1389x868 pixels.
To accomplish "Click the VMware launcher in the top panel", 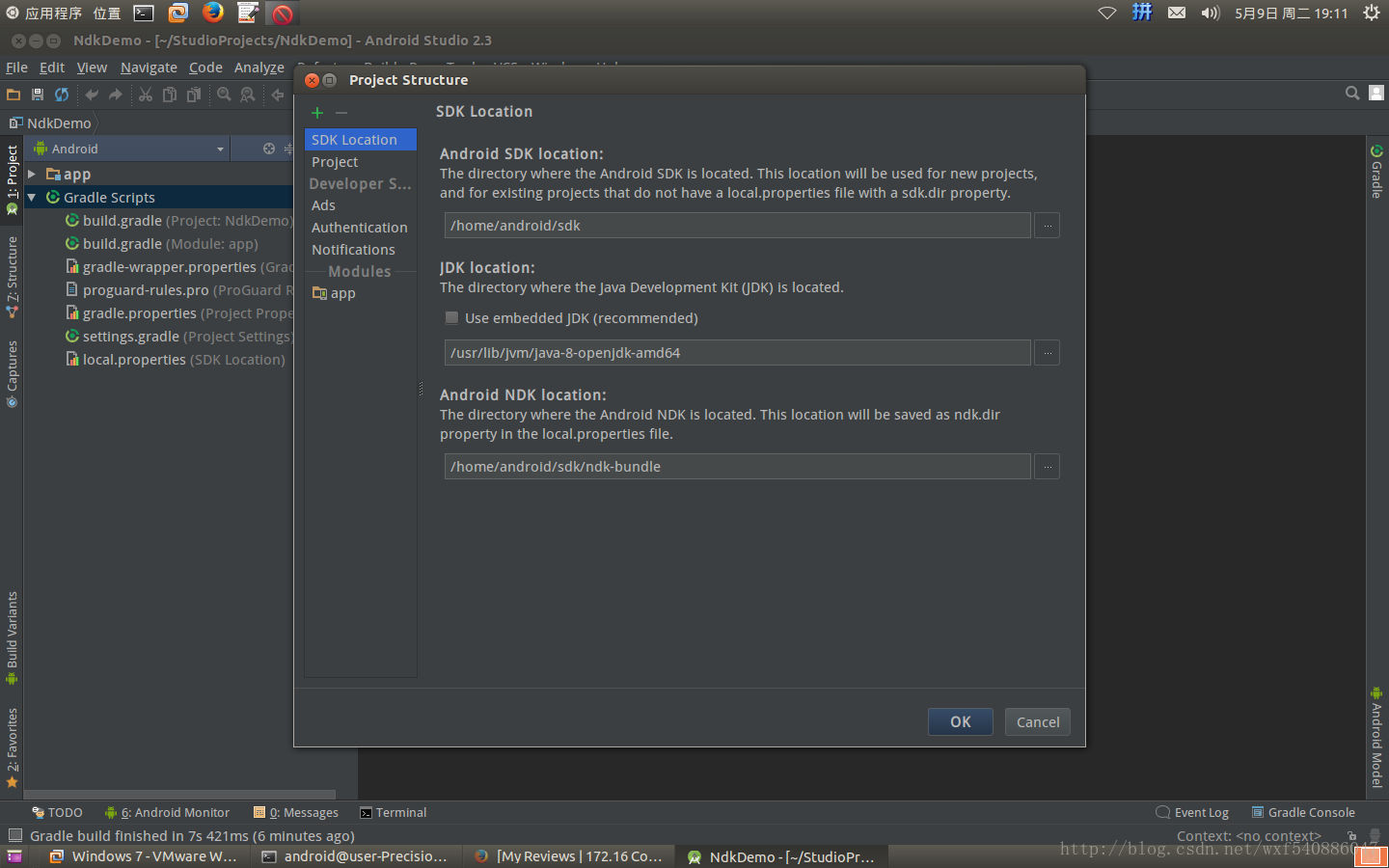I will coord(178,13).
